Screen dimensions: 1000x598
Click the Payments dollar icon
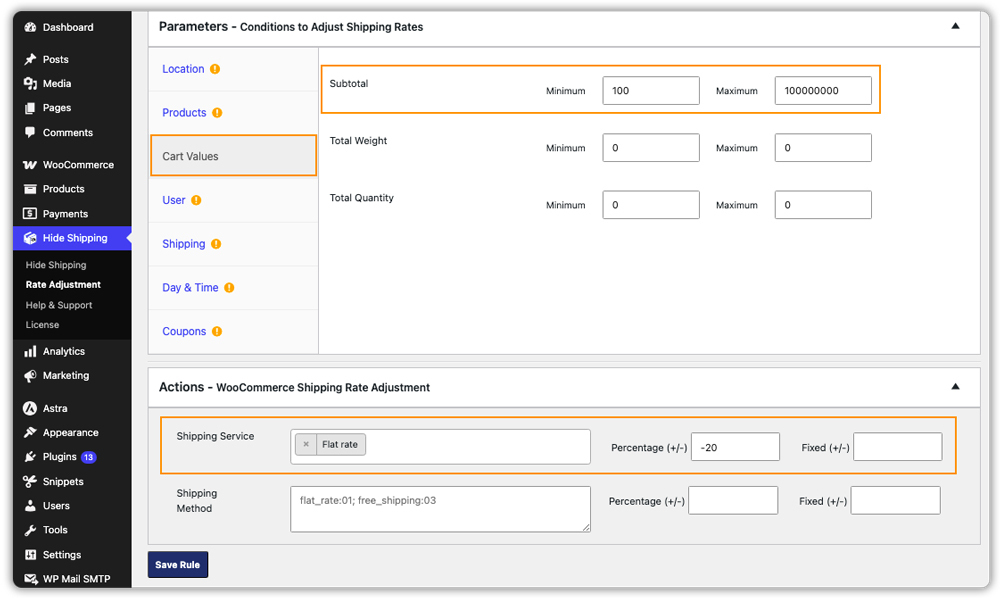(x=30, y=214)
